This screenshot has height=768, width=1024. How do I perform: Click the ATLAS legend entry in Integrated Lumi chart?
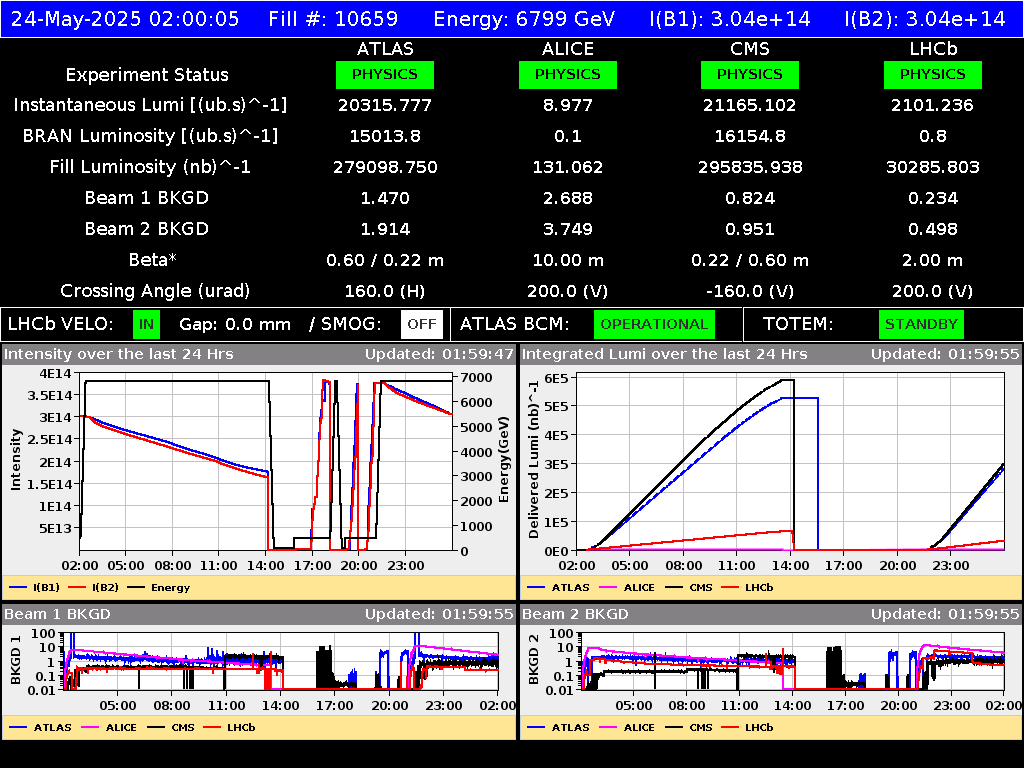click(x=558, y=587)
